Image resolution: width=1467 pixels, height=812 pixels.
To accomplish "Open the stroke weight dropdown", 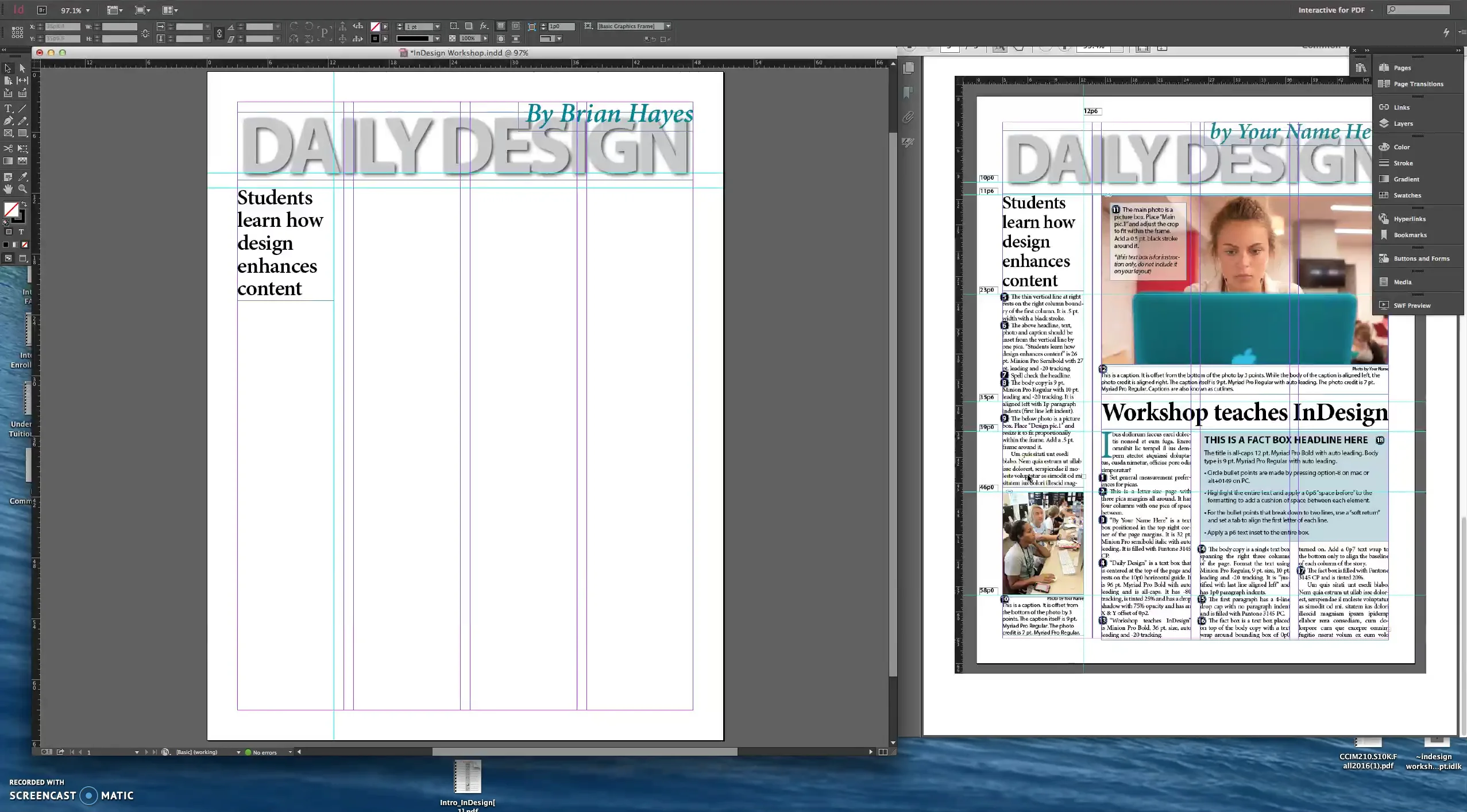I will (x=437, y=26).
